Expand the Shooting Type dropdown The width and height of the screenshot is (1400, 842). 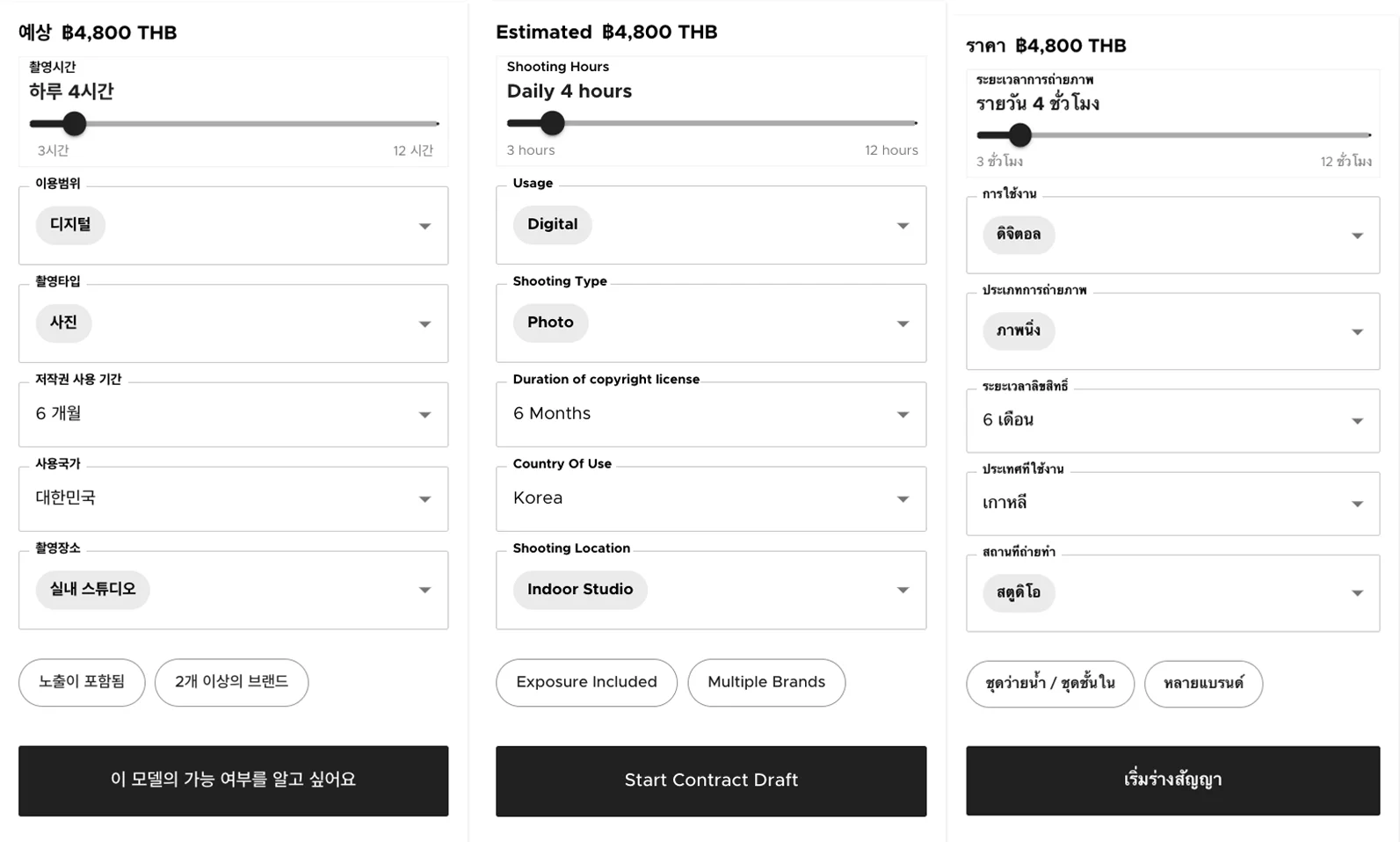pyautogui.click(x=903, y=324)
